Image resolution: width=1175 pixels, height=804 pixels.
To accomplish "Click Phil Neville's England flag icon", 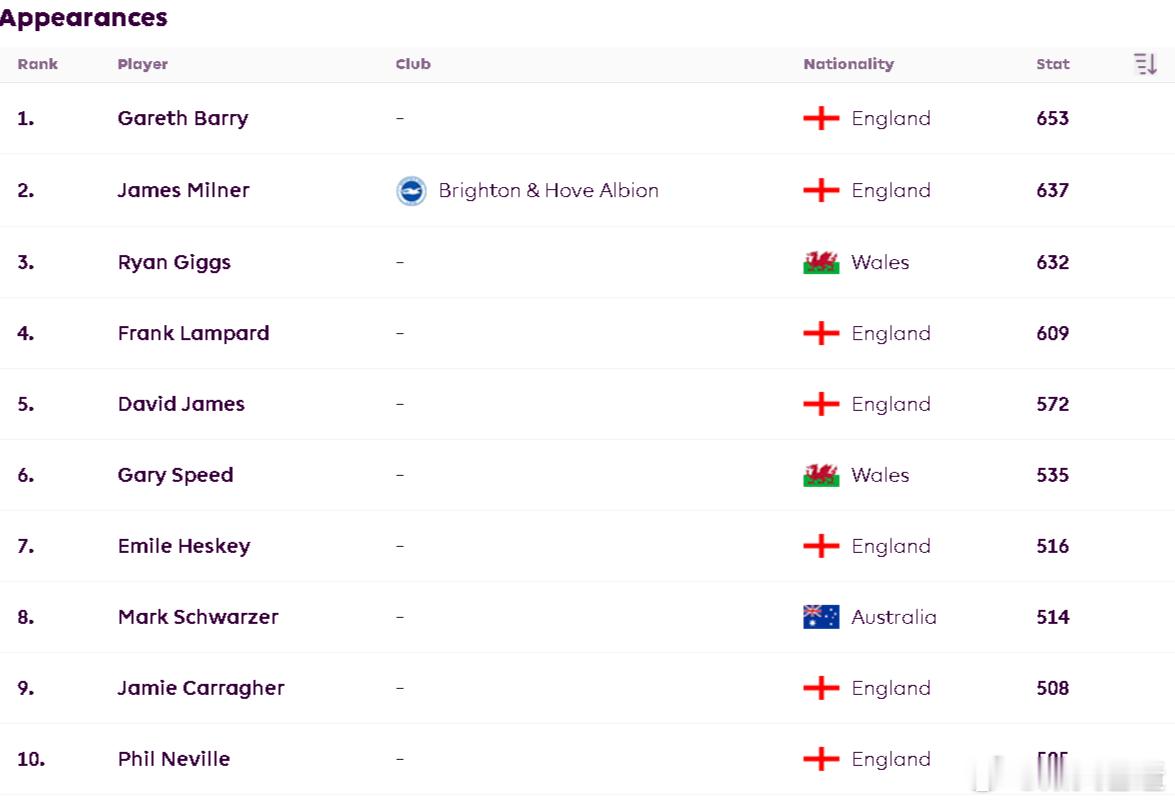I will point(821,759).
